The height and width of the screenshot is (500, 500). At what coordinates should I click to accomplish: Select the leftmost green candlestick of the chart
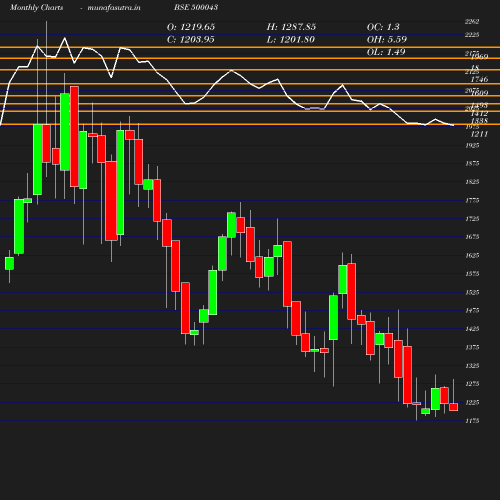tap(9, 263)
